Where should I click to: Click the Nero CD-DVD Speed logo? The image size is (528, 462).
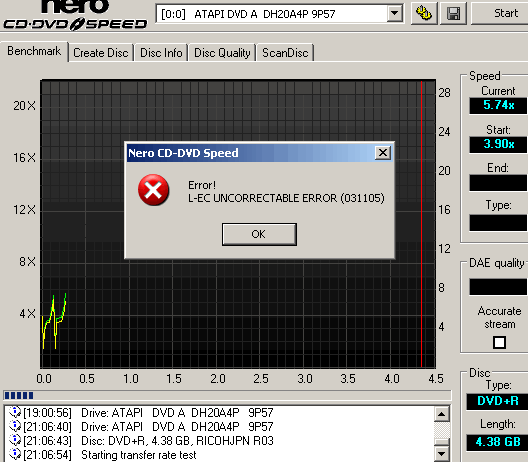75,15
